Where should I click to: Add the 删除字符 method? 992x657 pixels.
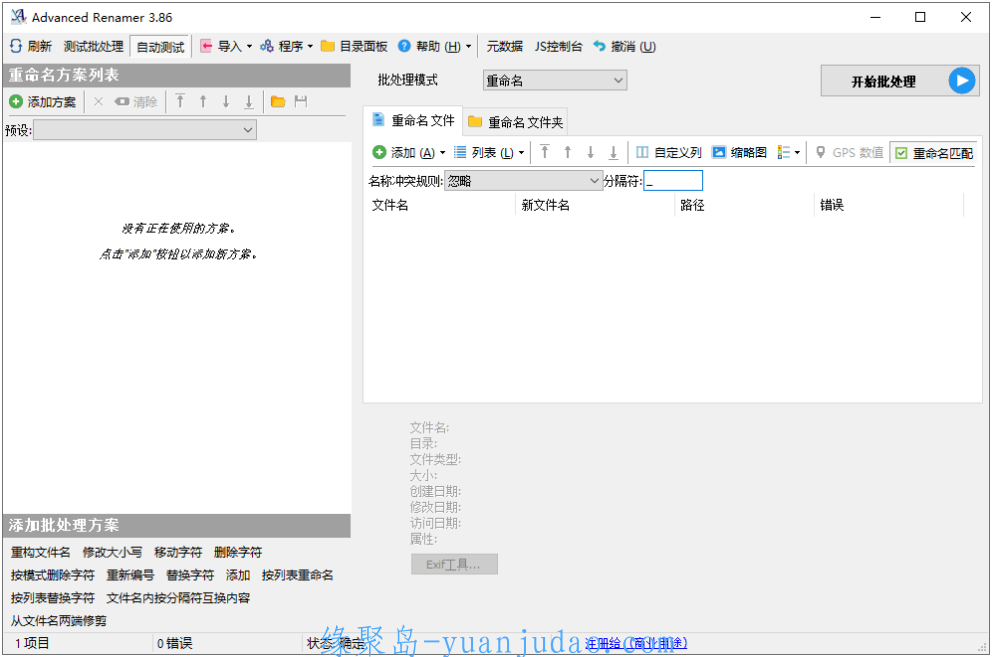(x=238, y=553)
